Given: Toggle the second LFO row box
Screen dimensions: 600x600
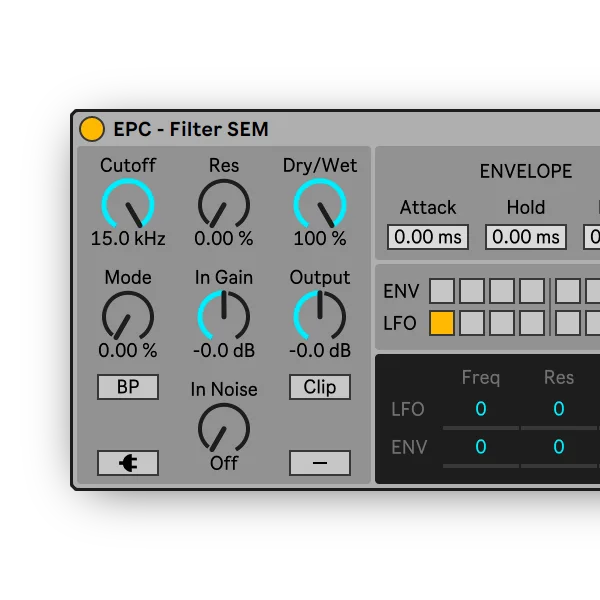Looking at the screenshot, I should pyautogui.click(x=472, y=323).
